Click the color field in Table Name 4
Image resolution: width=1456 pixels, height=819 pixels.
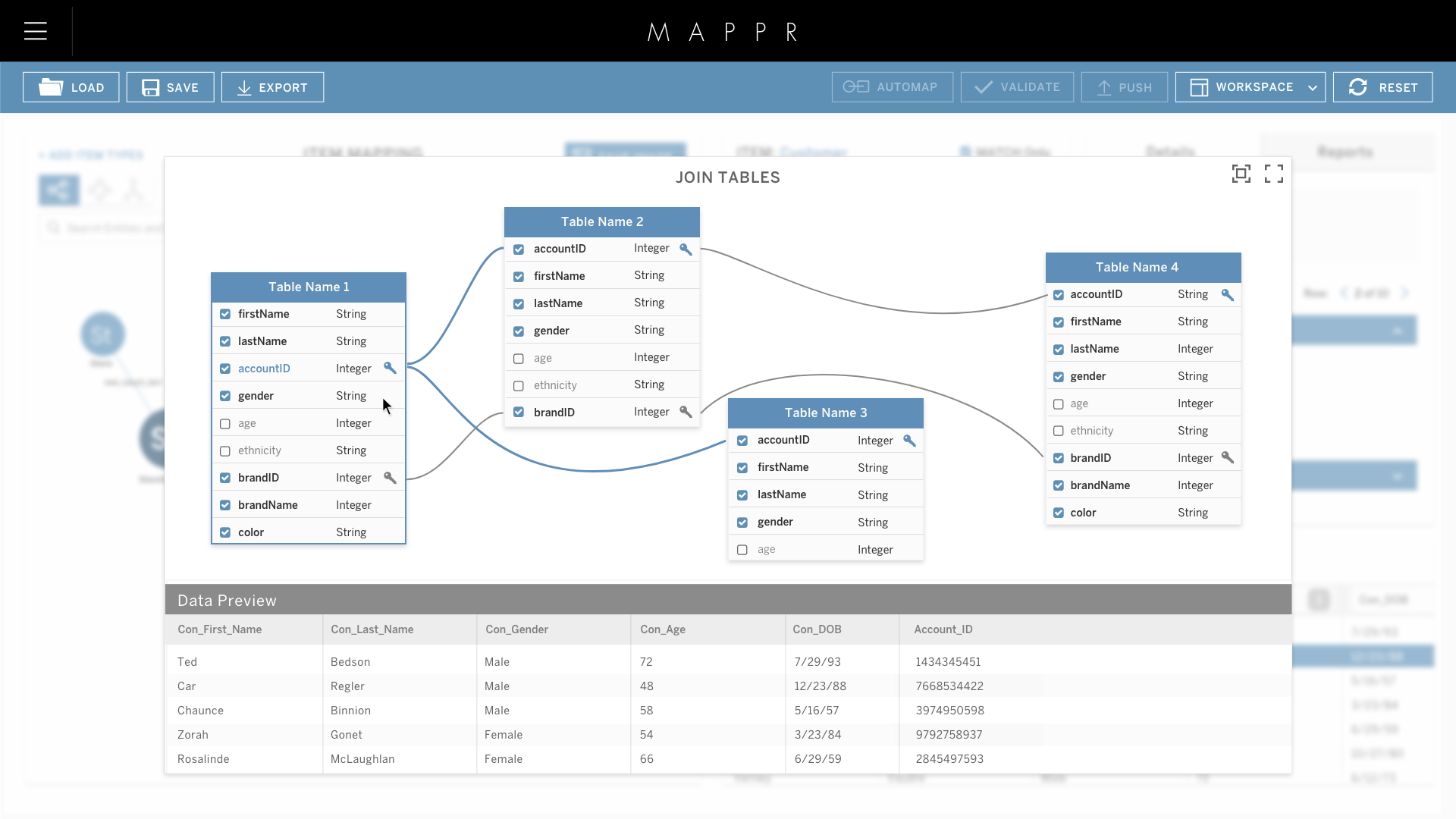[x=1144, y=513]
